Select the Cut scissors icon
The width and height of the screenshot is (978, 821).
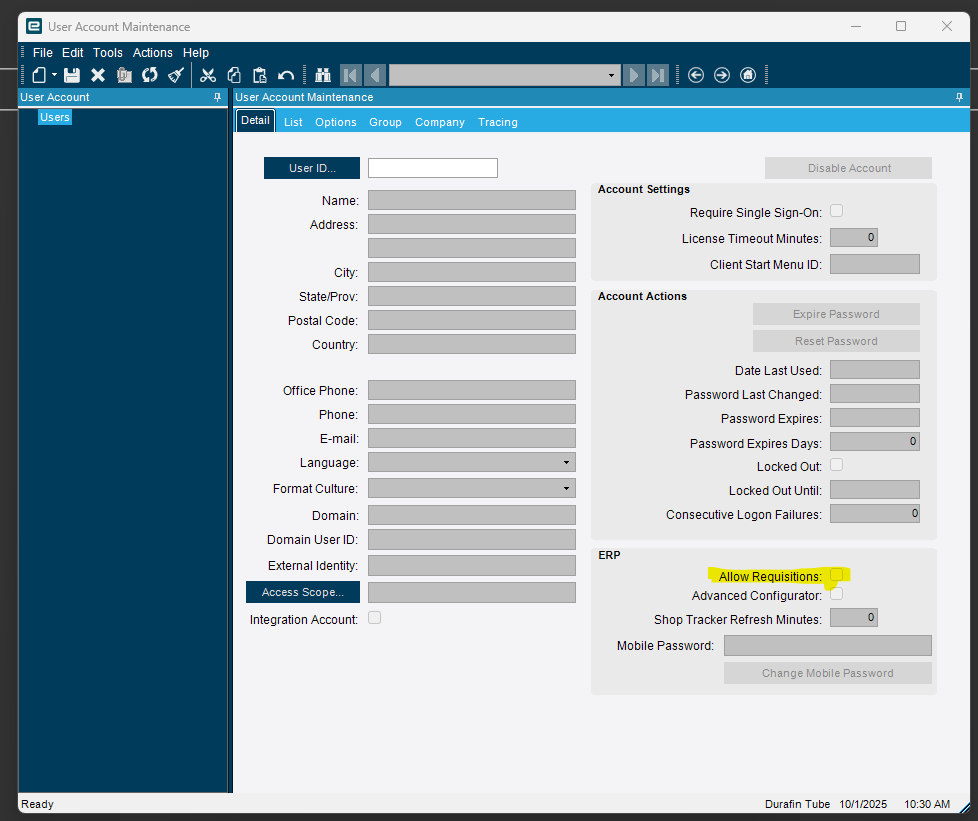[x=208, y=75]
